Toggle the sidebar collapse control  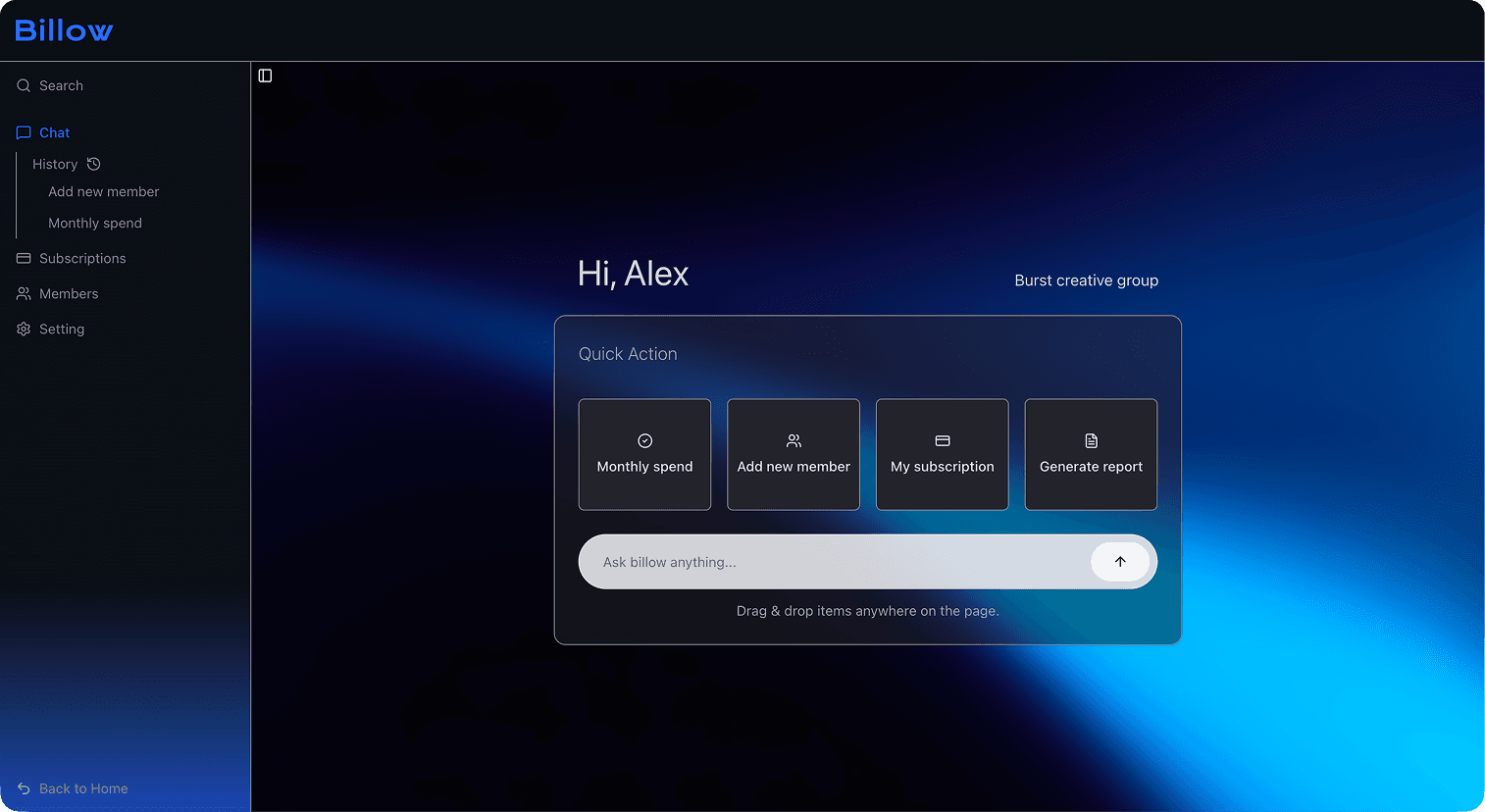coord(265,75)
